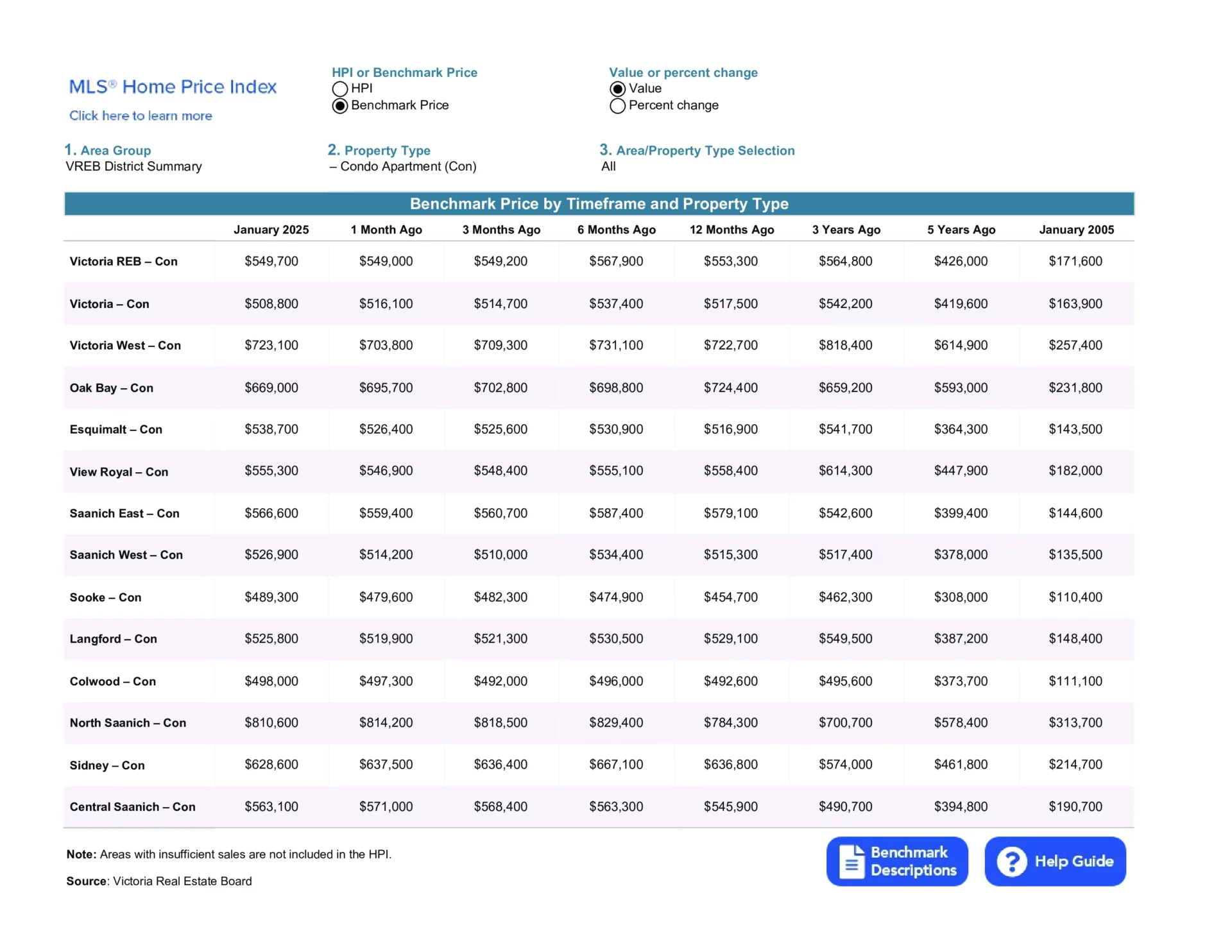This screenshot has height=952, width=1232.
Task: Open the Help Guide
Action: click(1054, 861)
